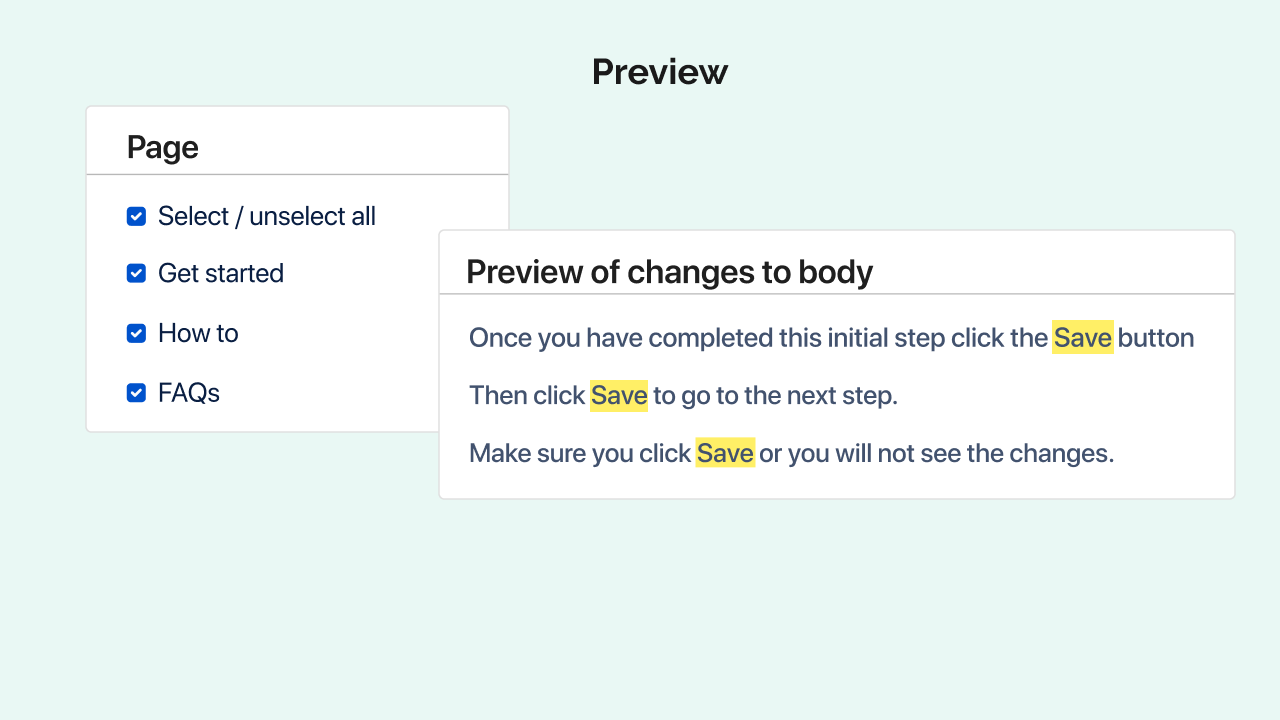Screen dimensions: 1280x720
Task: Click the Make sure you click sentence
Action: click(x=790, y=453)
